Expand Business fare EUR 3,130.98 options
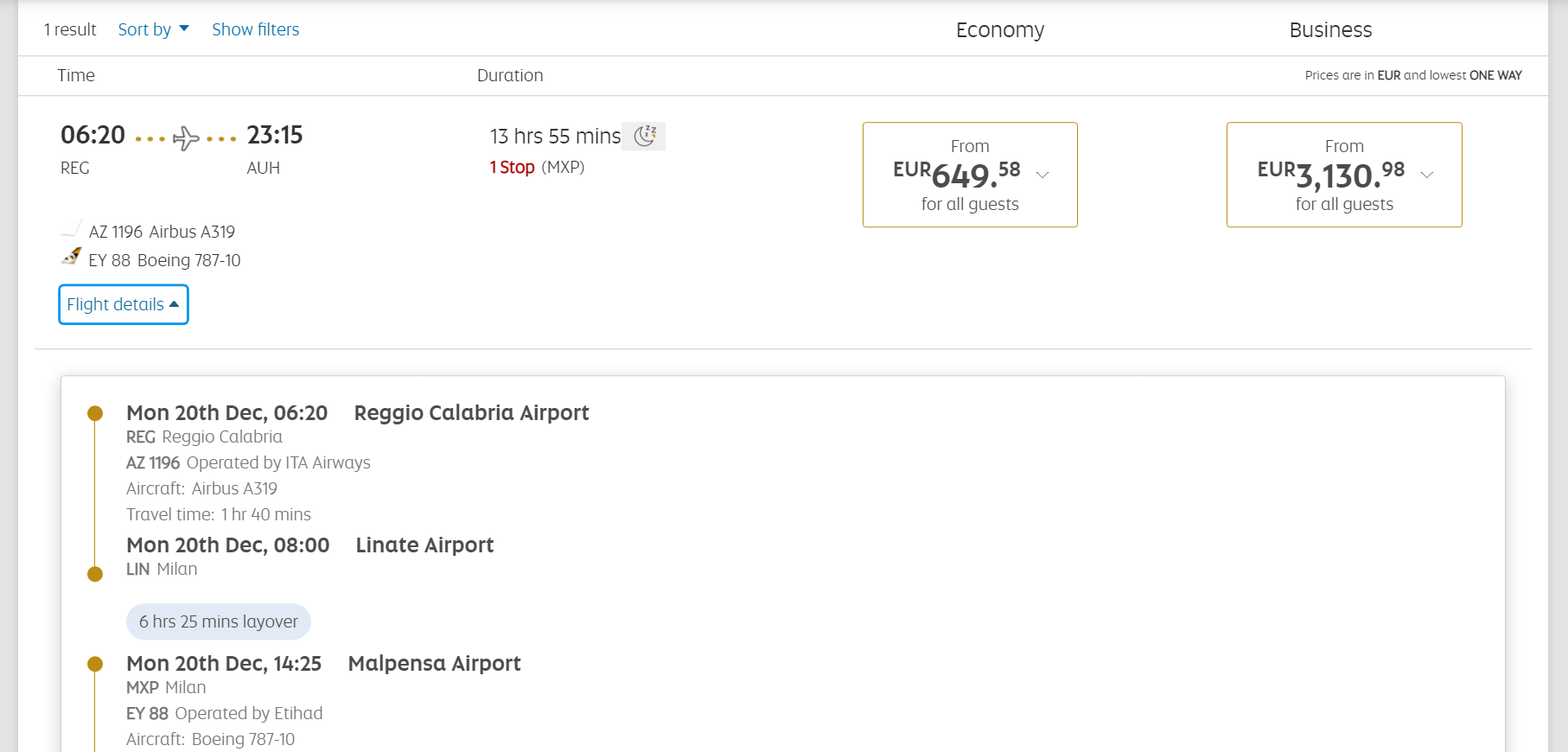Image resolution: width=1568 pixels, height=752 pixels. coord(1344,175)
